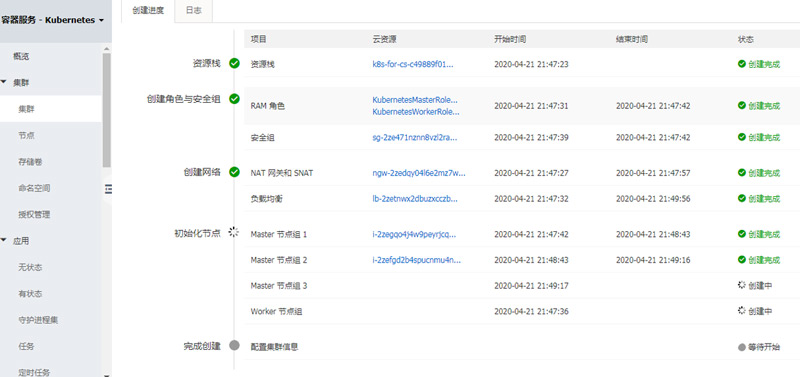Image resolution: width=800 pixels, height=377 pixels.
Task: Open 守护进程集 in the sidebar
Action: click(x=38, y=320)
